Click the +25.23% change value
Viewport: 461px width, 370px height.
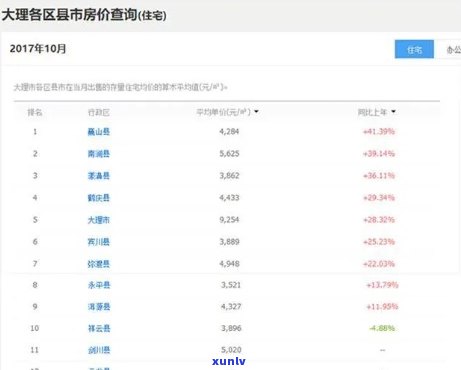(379, 242)
